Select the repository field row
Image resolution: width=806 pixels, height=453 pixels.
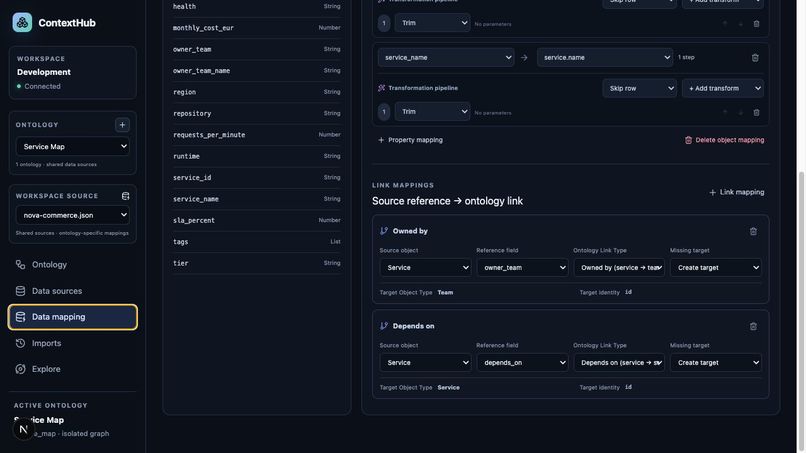(x=257, y=113)
